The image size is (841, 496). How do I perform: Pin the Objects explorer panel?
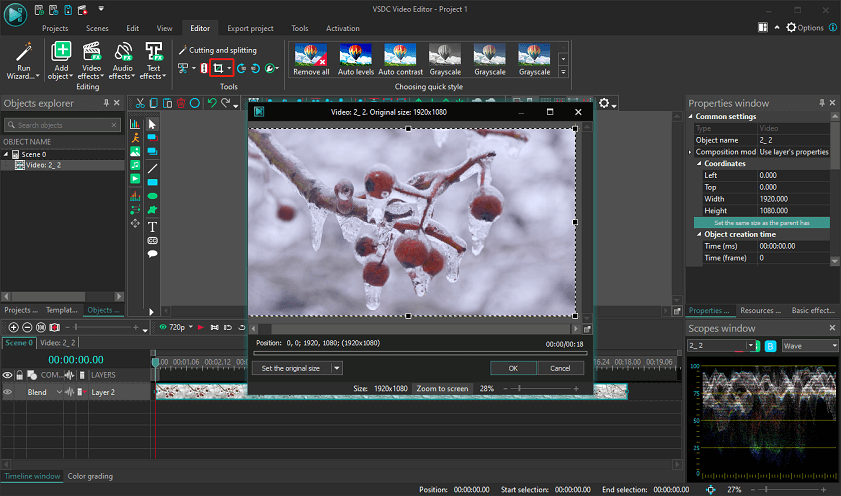click(x=106, y=102)
